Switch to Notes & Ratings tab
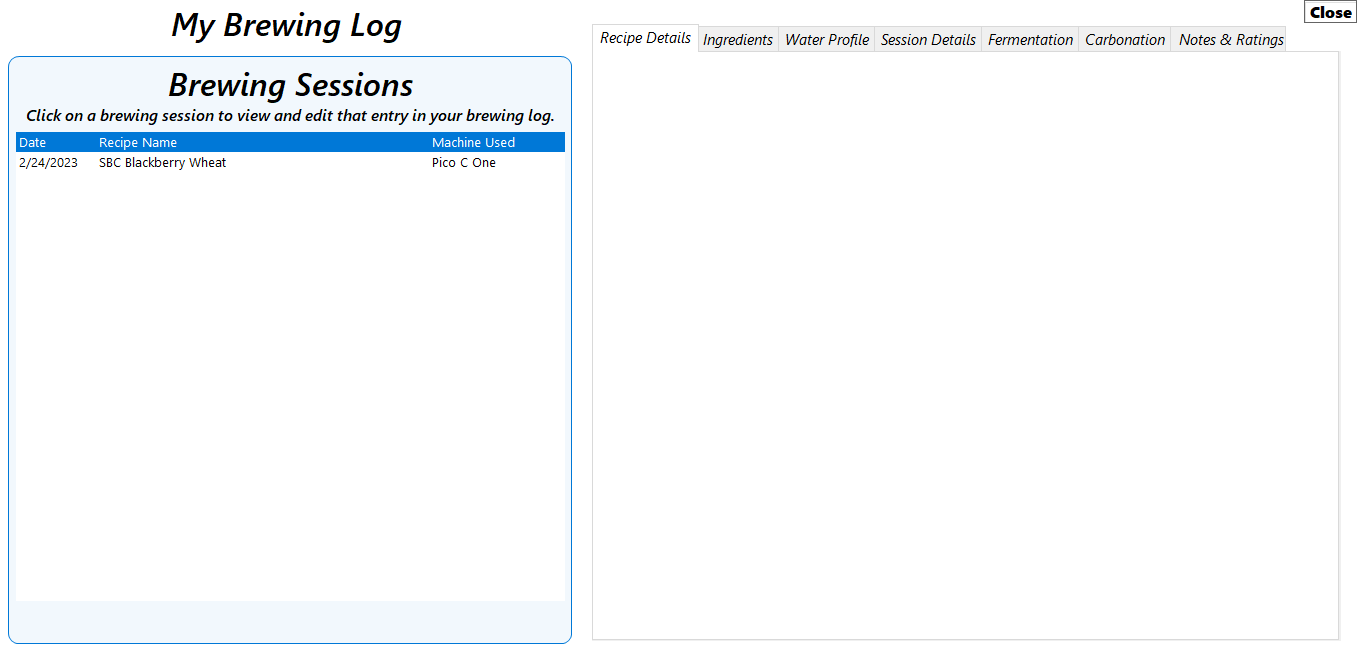The width and height of the screenshot is (1358, 654). (x=1231, y=39)
